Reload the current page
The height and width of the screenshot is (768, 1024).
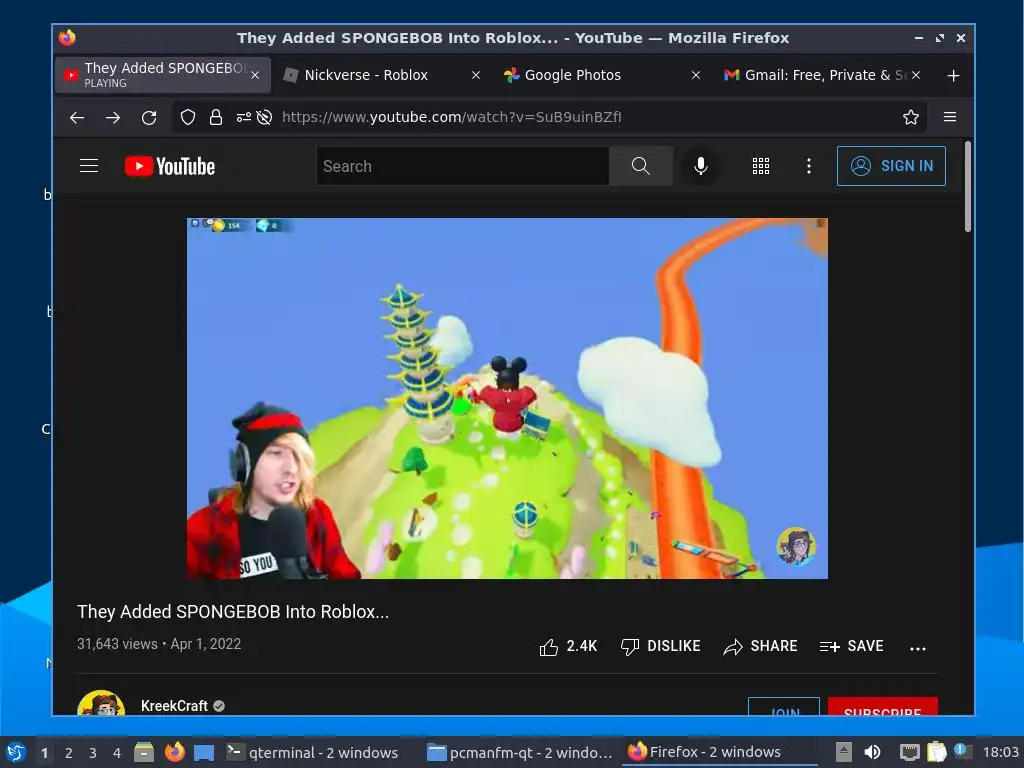[x=149, y=118]
